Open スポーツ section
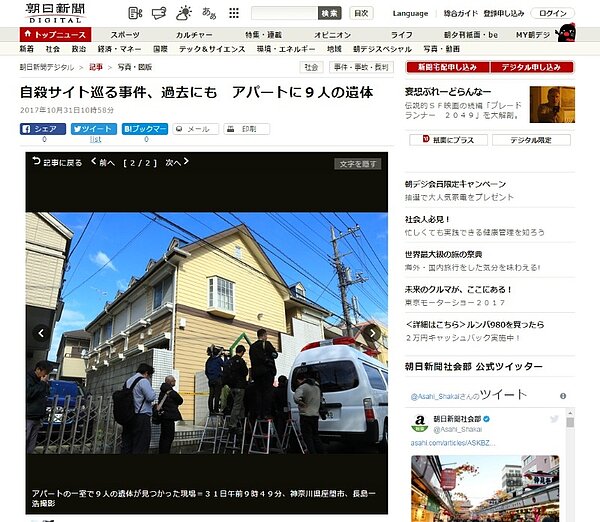The image size is (600, 522). [x=125, y=35]
